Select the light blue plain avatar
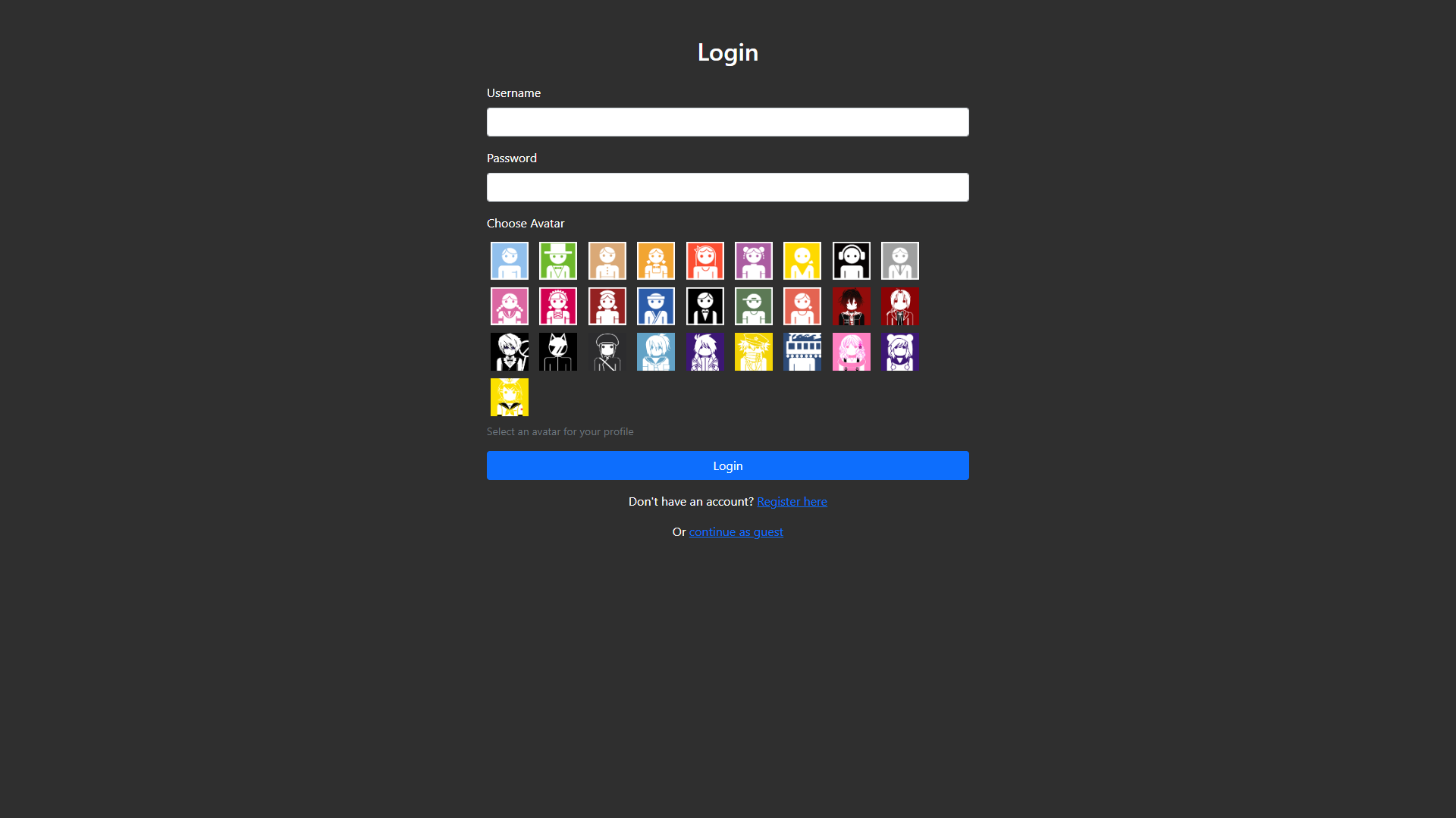 (x=510, y=261)
